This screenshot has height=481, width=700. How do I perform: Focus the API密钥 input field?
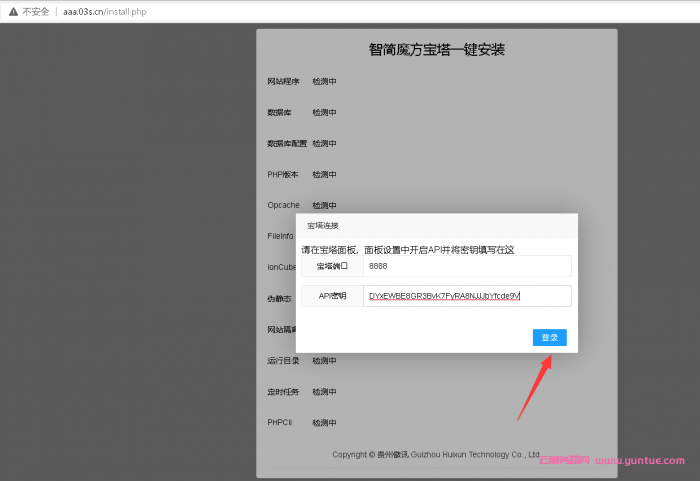click(x=467, y=296)
